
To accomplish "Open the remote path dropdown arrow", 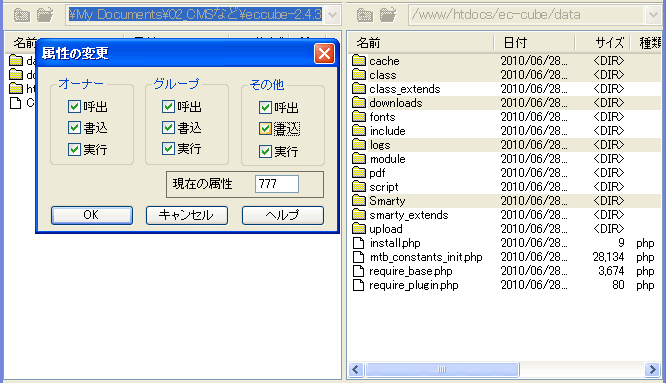I will click(x=653, y=15).
